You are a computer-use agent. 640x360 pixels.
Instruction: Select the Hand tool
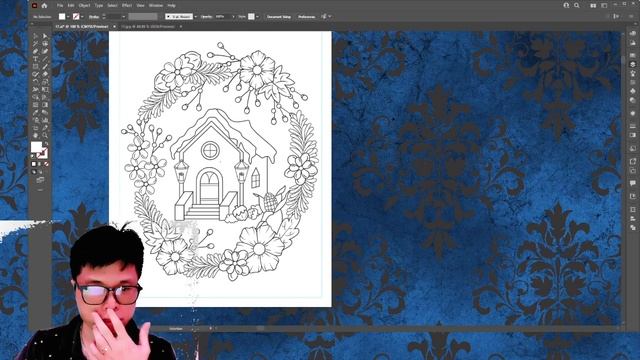[x=36, y=135]
